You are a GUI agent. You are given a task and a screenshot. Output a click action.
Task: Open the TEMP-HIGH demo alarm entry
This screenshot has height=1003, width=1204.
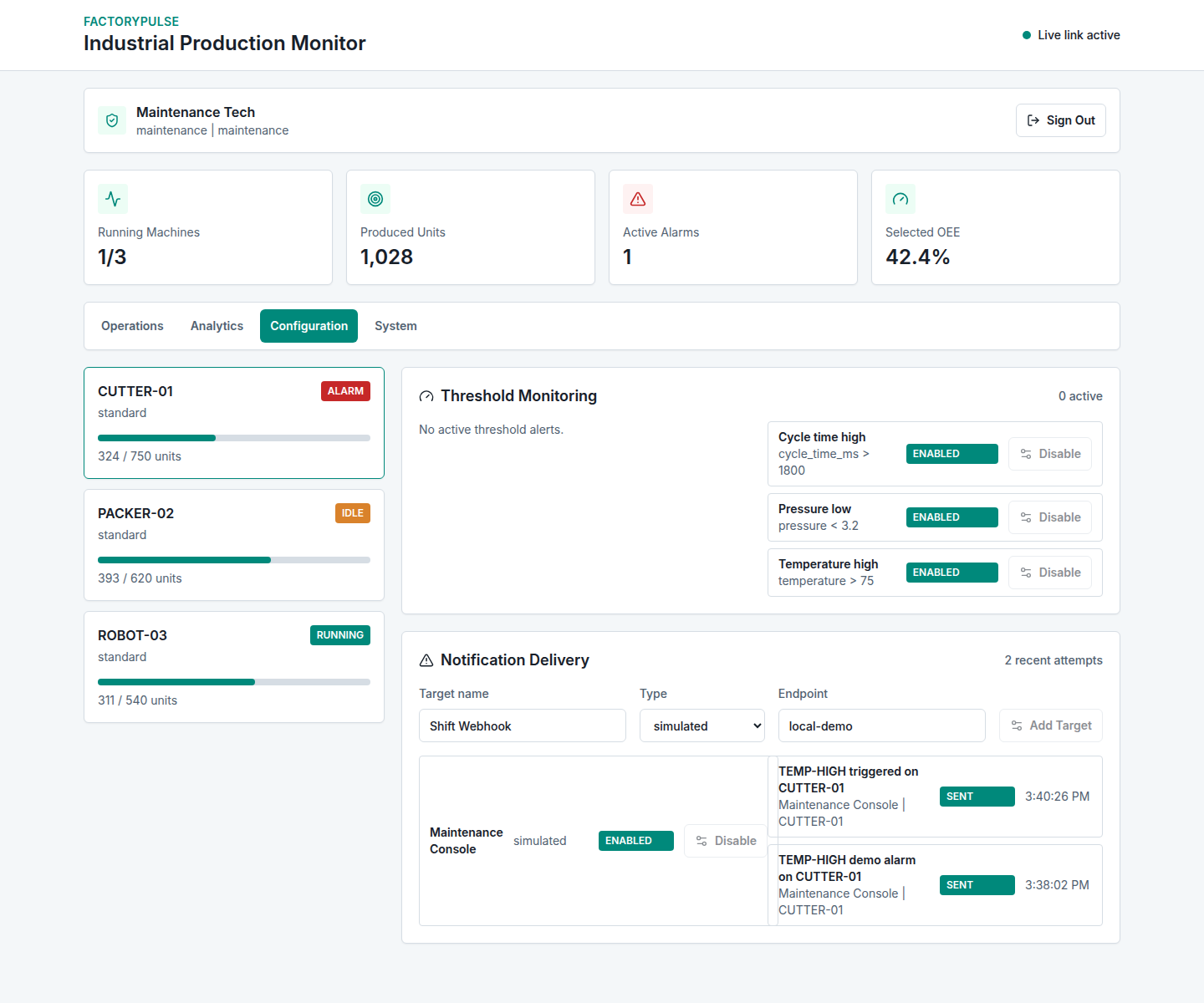935,885
